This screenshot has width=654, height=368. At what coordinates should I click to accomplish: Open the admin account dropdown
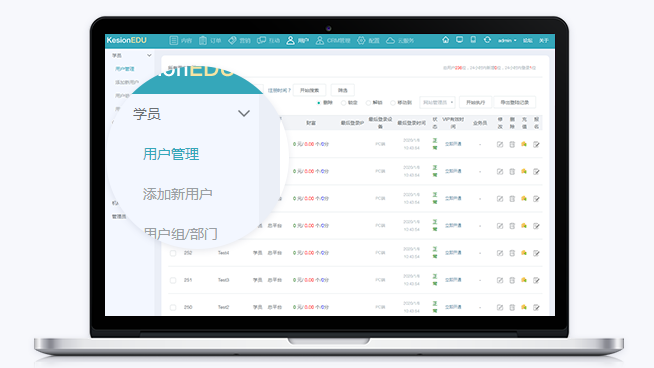507,40
